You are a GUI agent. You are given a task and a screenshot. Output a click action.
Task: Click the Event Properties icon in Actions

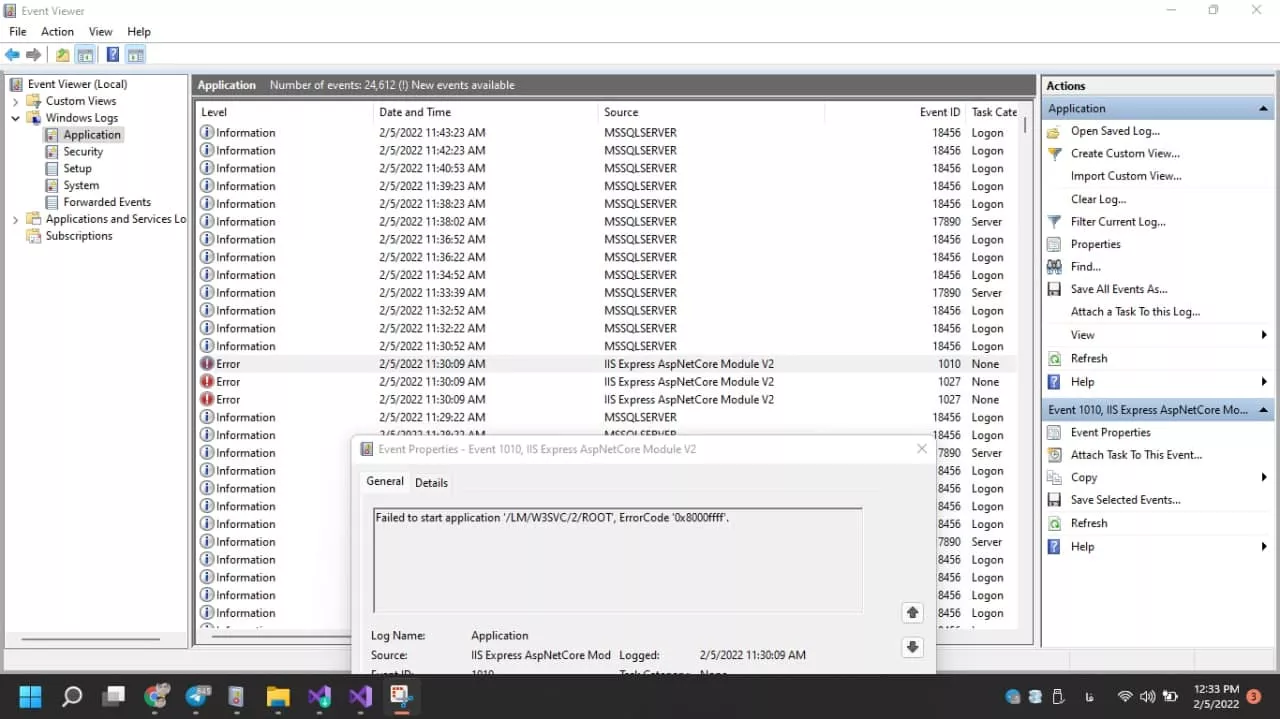pos(1054,433)
